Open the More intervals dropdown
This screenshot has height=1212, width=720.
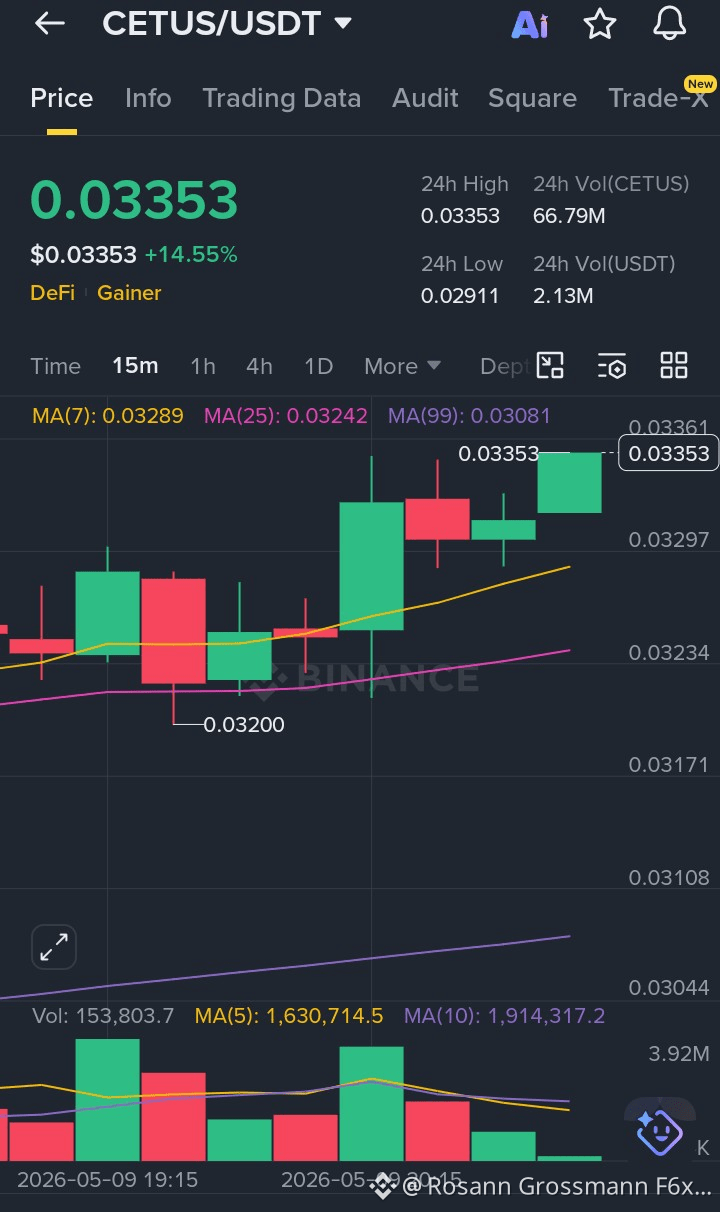(402, 366)
